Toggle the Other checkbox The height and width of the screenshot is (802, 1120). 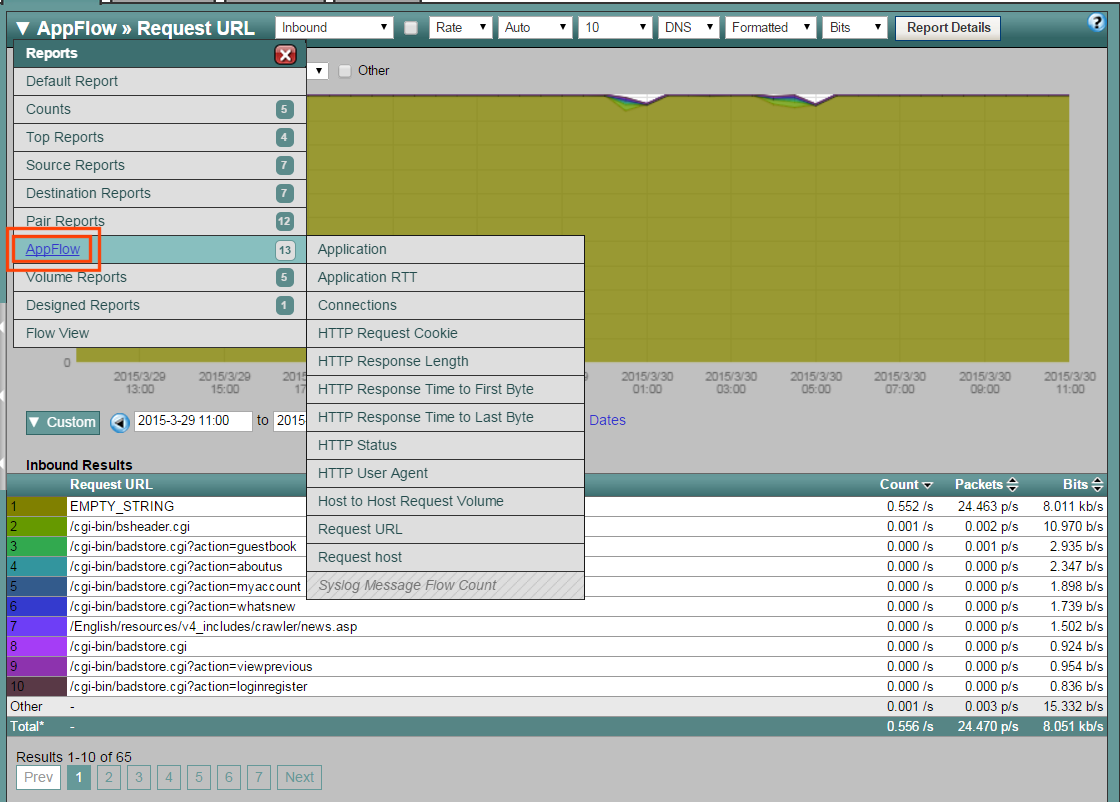point(345,71)
